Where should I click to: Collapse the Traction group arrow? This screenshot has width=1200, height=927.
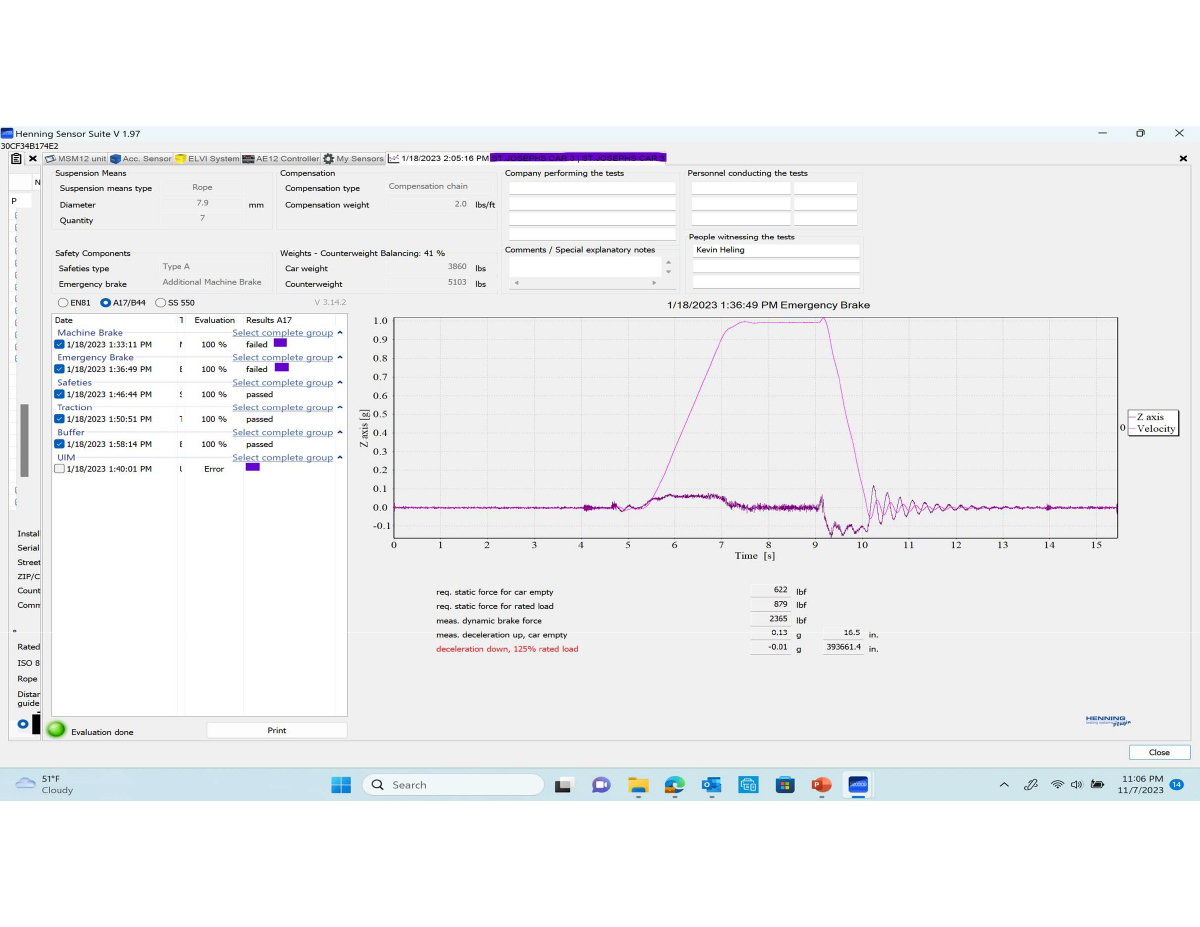[340, 408]
